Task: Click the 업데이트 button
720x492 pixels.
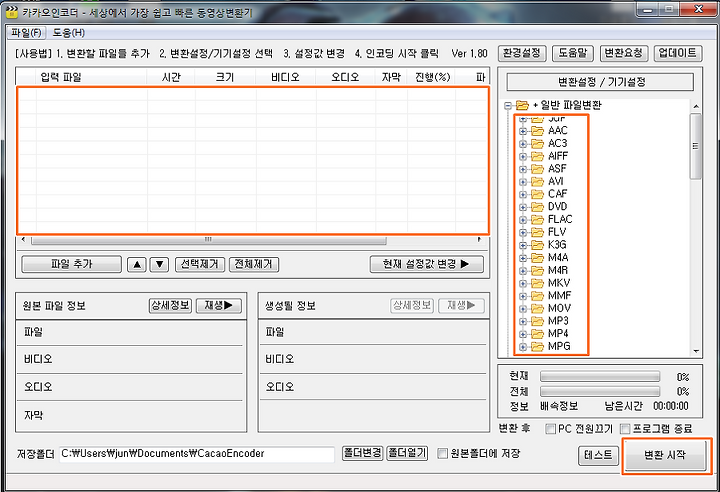Action: tap(677, 53)
